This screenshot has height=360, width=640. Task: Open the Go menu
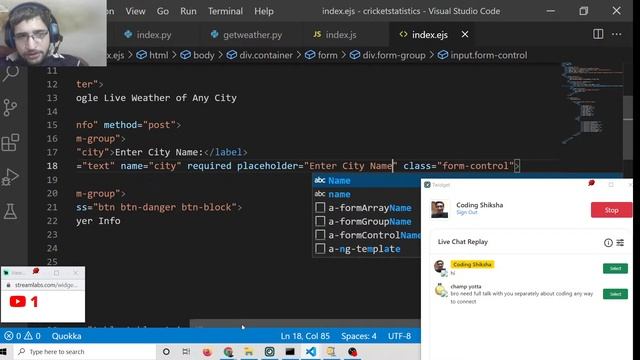(x=162, y=11)
